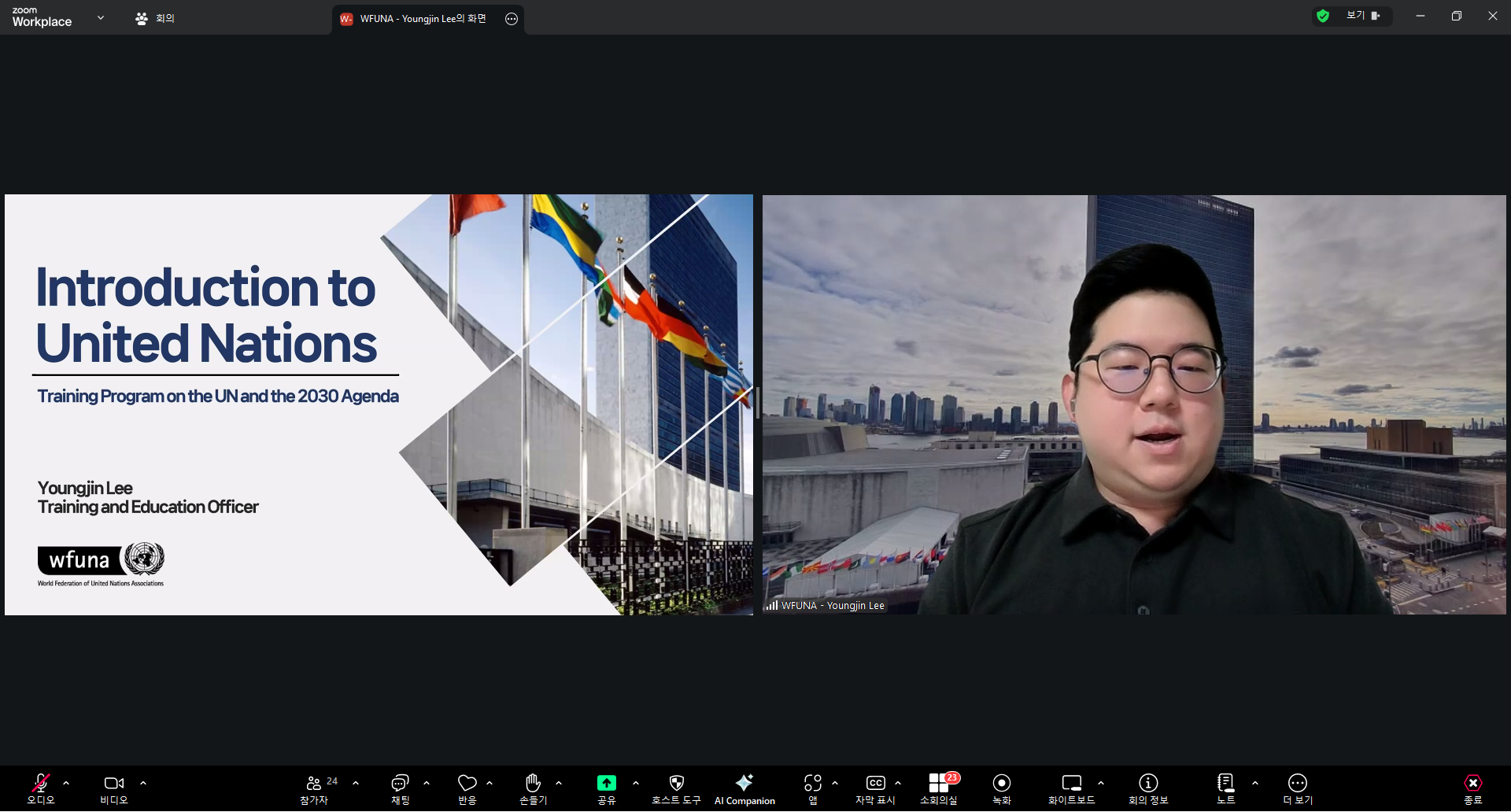Unmute the microphone audio button
This screenshot has height=812, width=1511.
[x=41, y=788]
